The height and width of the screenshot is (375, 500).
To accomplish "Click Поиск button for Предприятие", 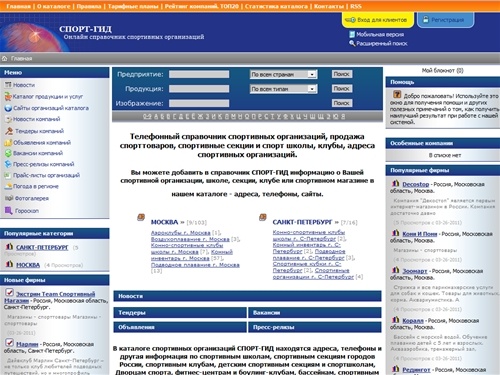I will [342, 74].
